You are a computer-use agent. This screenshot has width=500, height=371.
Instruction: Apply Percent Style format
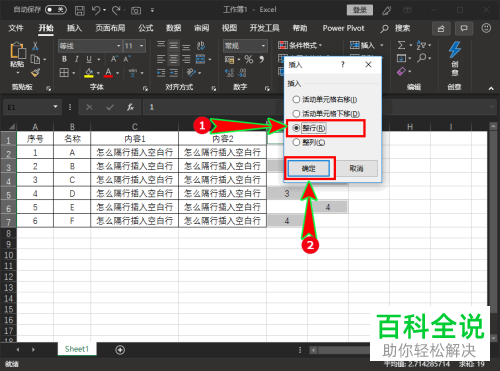click(249, 59)
